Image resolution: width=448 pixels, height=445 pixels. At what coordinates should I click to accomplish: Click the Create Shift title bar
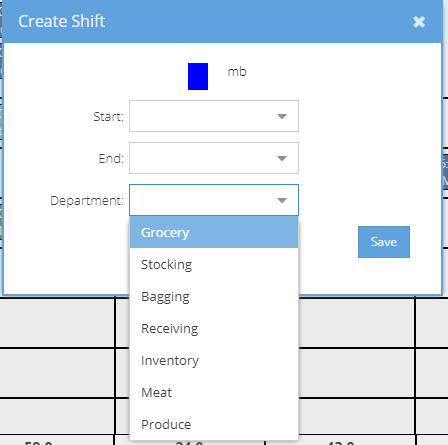223,21
